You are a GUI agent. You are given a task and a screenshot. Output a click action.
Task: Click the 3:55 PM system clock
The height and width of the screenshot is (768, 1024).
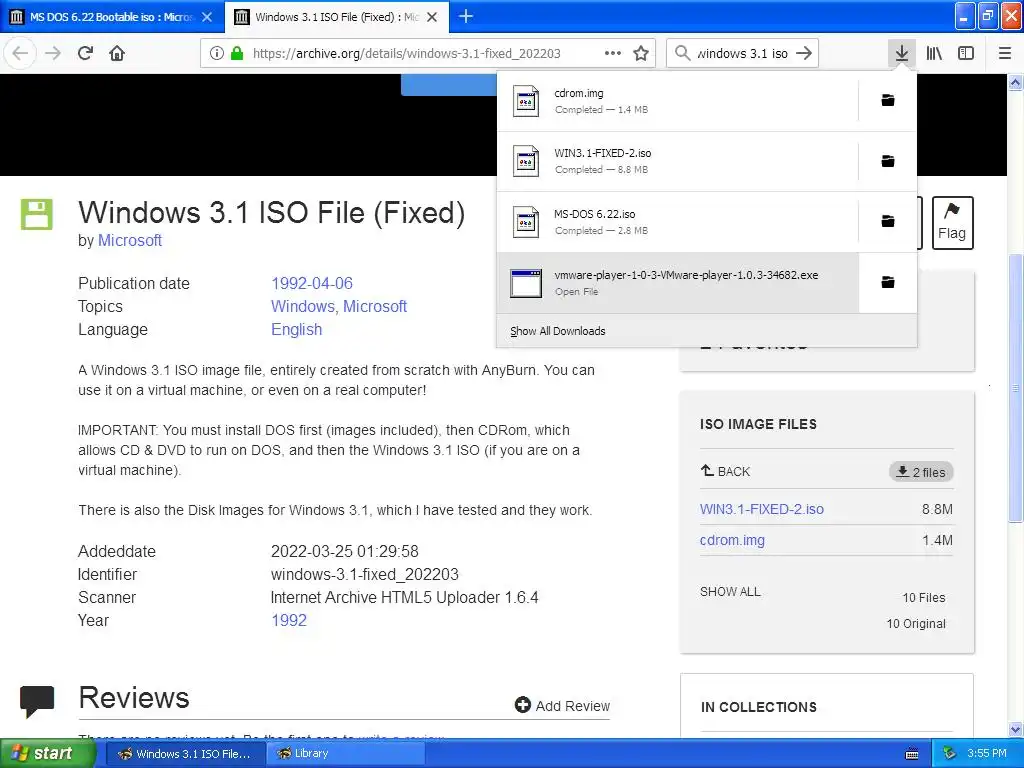(x=987, y=754)
